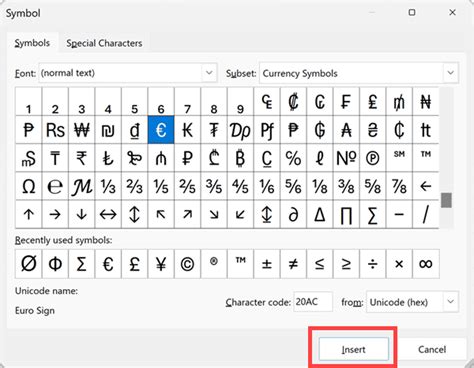Select the Colon ₡ currency symbol
This screenshot has width=474, height=368.
293,102
